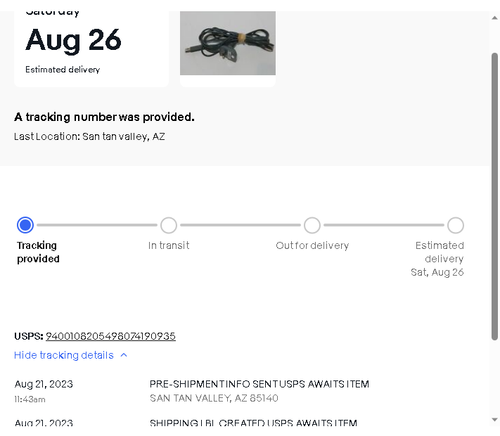Click the Tracking provided label
The width and height of the screenshot is (500, 436).
[x=38, y=252]
